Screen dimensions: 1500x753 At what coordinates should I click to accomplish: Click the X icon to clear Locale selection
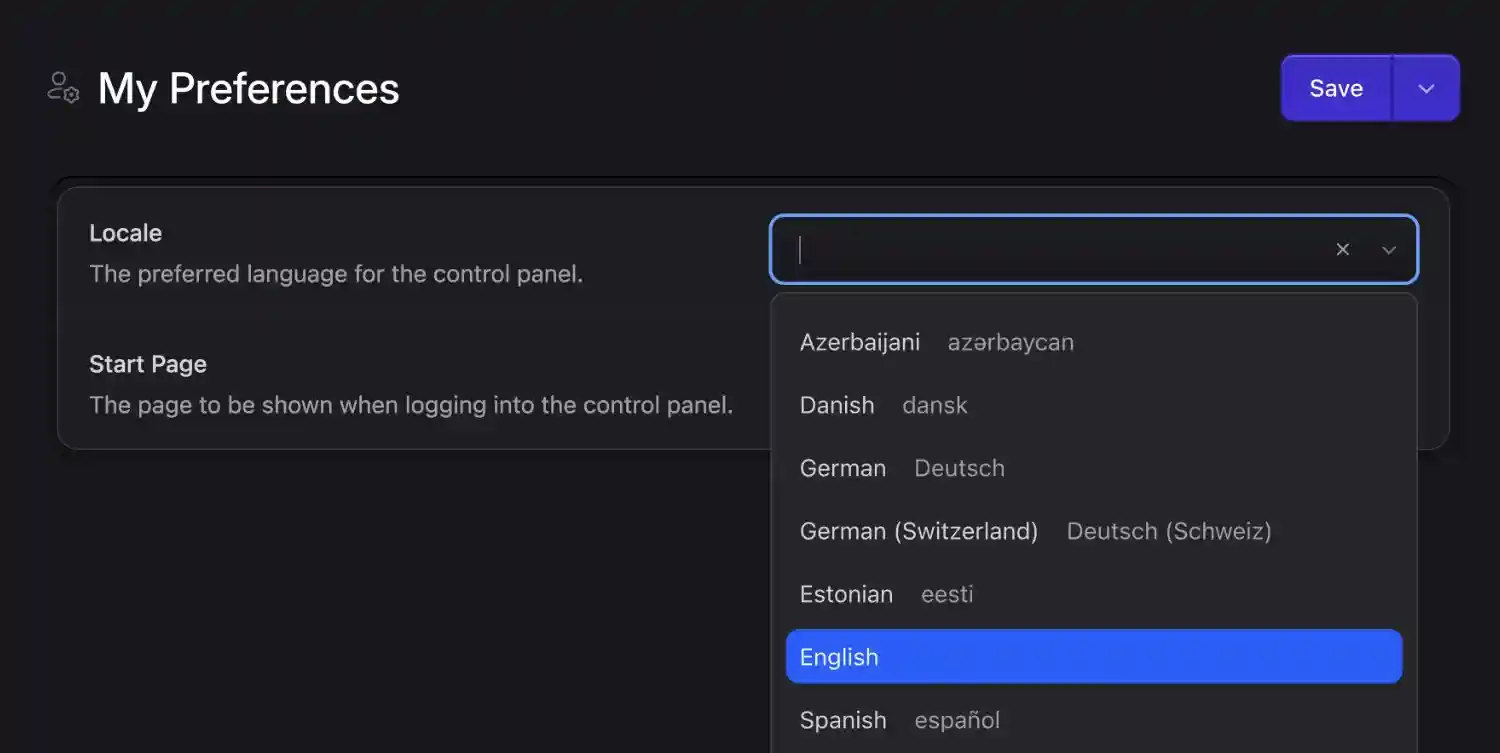pyautogui.click(x=1342, y=249)
